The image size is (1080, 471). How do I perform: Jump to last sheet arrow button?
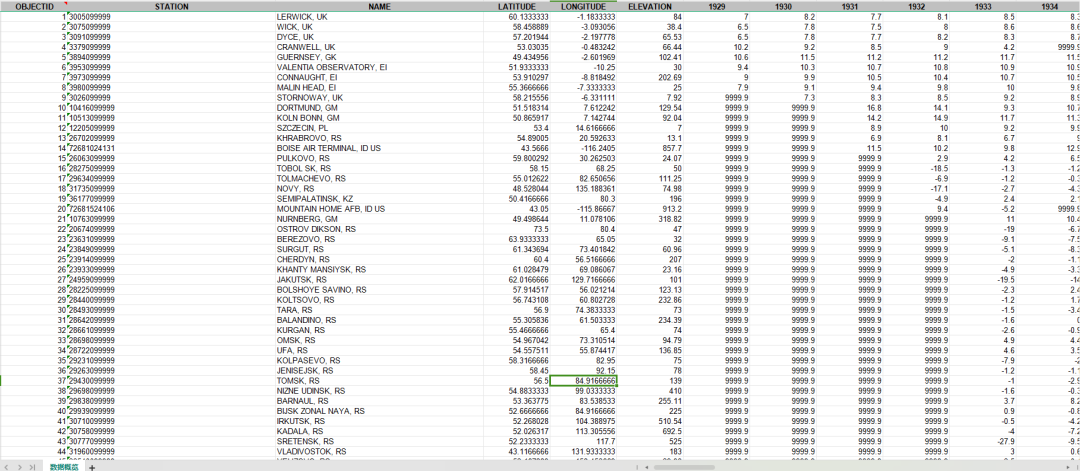tap(32, 467)
